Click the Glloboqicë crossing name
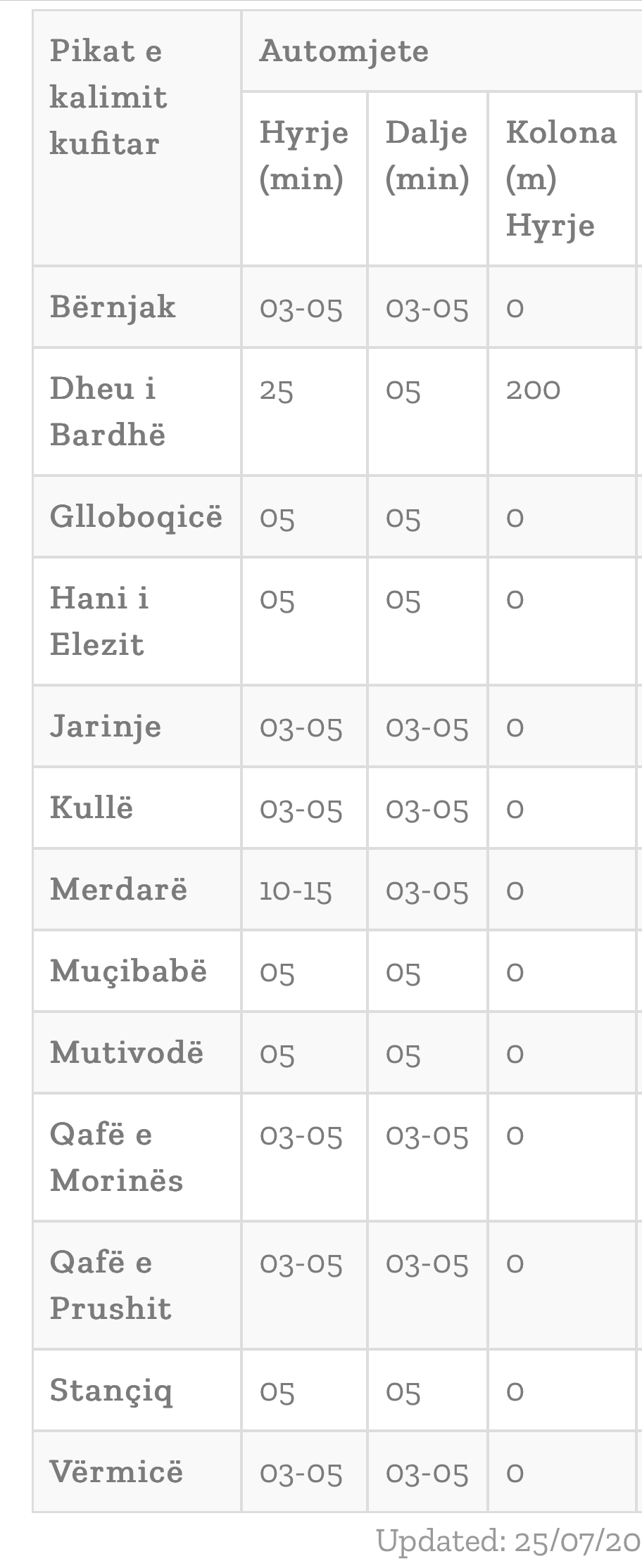 (136, 517)
